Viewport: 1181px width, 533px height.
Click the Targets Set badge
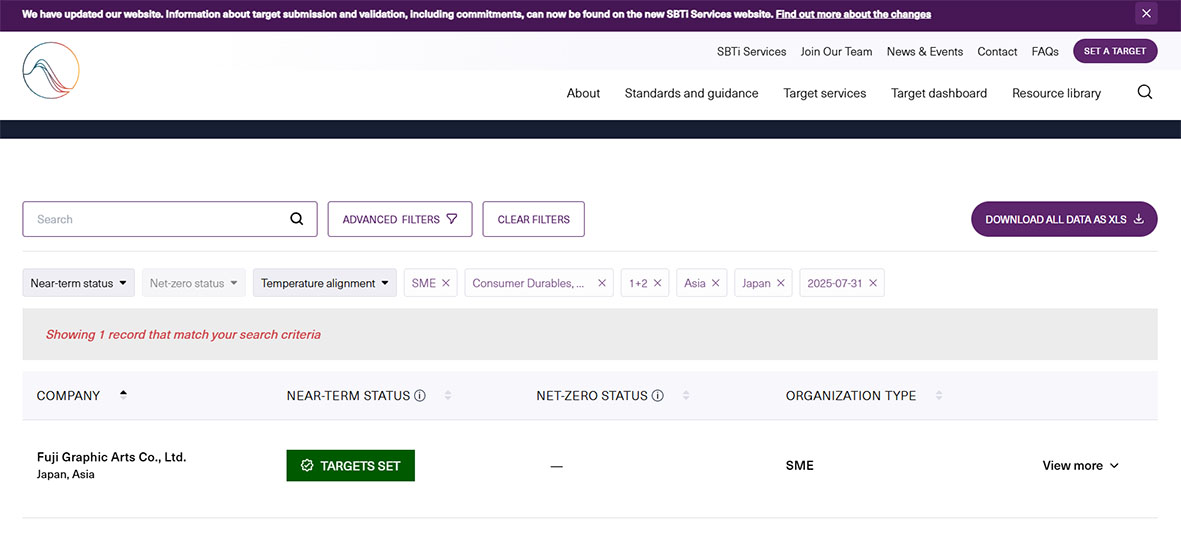point(350,465)
